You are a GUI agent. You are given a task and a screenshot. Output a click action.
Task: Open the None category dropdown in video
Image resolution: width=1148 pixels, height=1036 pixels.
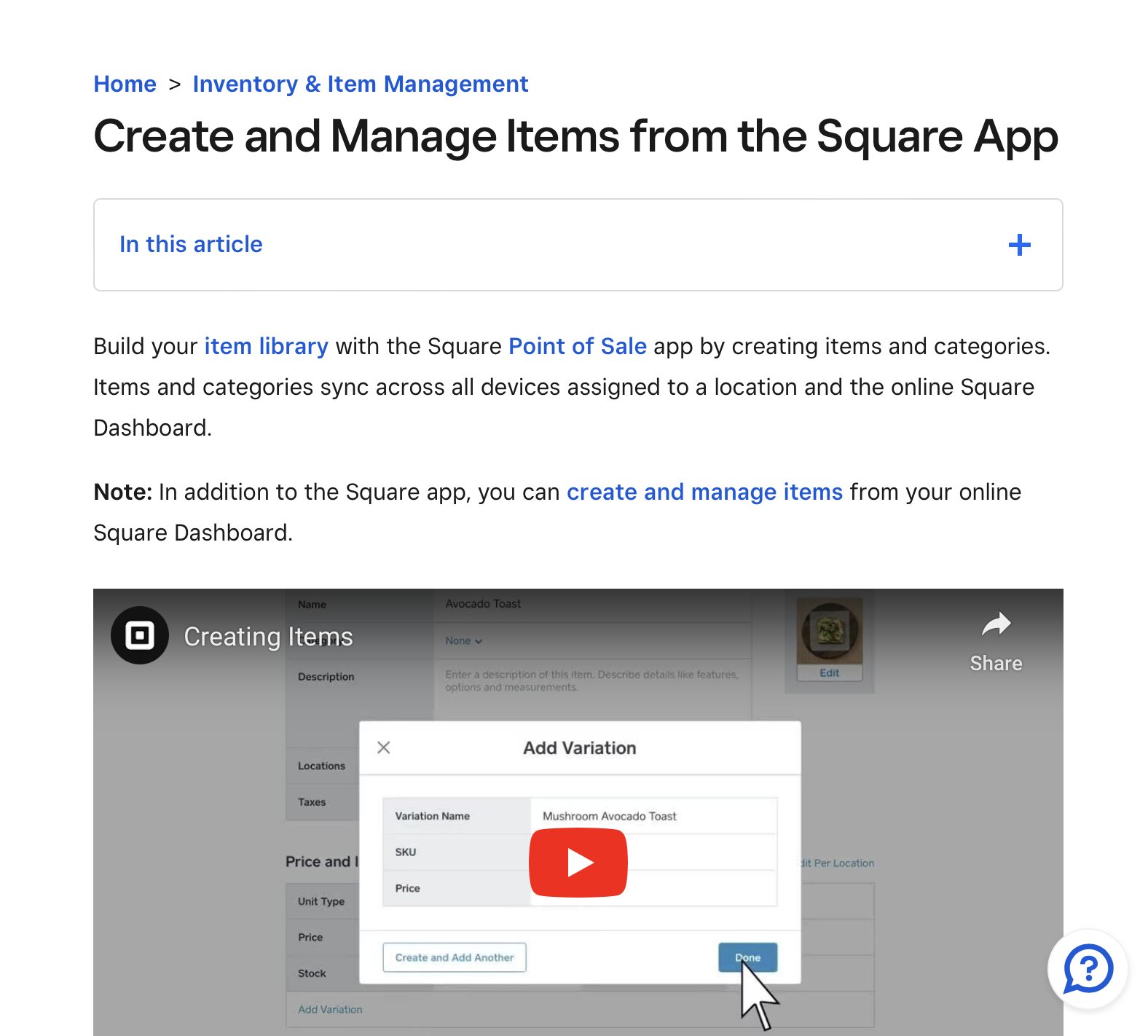tap(464, 641)
